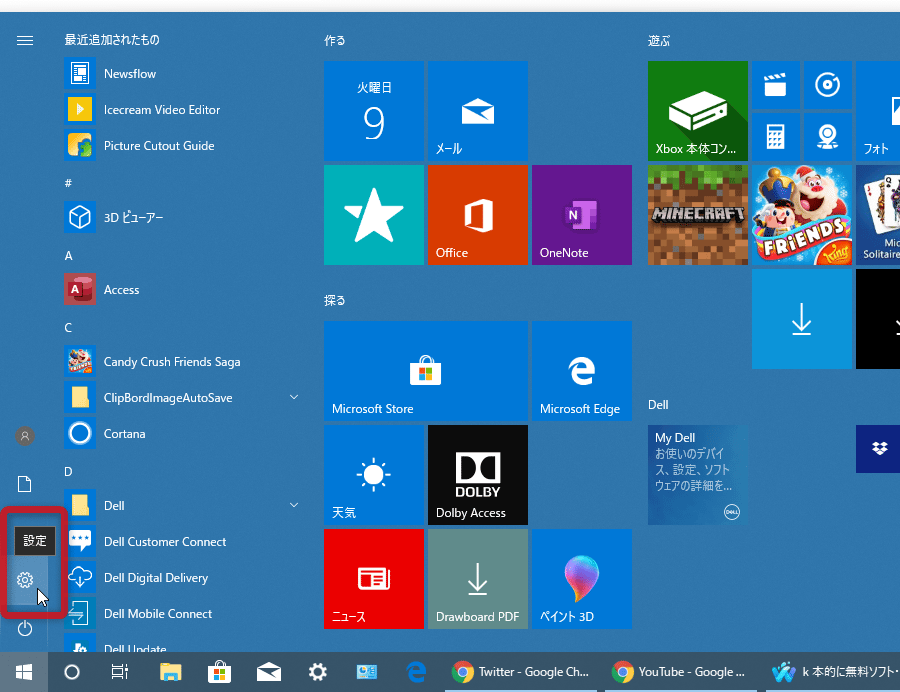The height and width of the screenshot is (692, 900).
Task: Open Settings gear on the taskbar
Action: pos(317,672)
